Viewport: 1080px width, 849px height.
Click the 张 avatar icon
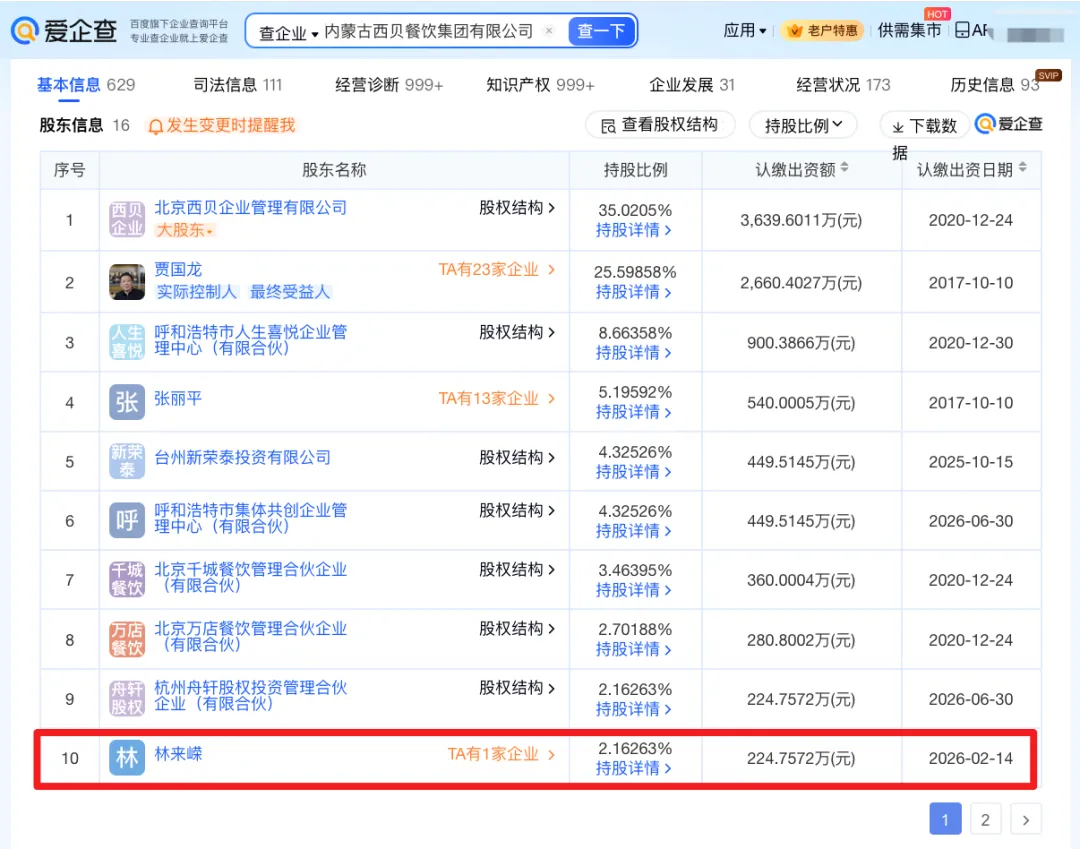[x=127, y=401]
